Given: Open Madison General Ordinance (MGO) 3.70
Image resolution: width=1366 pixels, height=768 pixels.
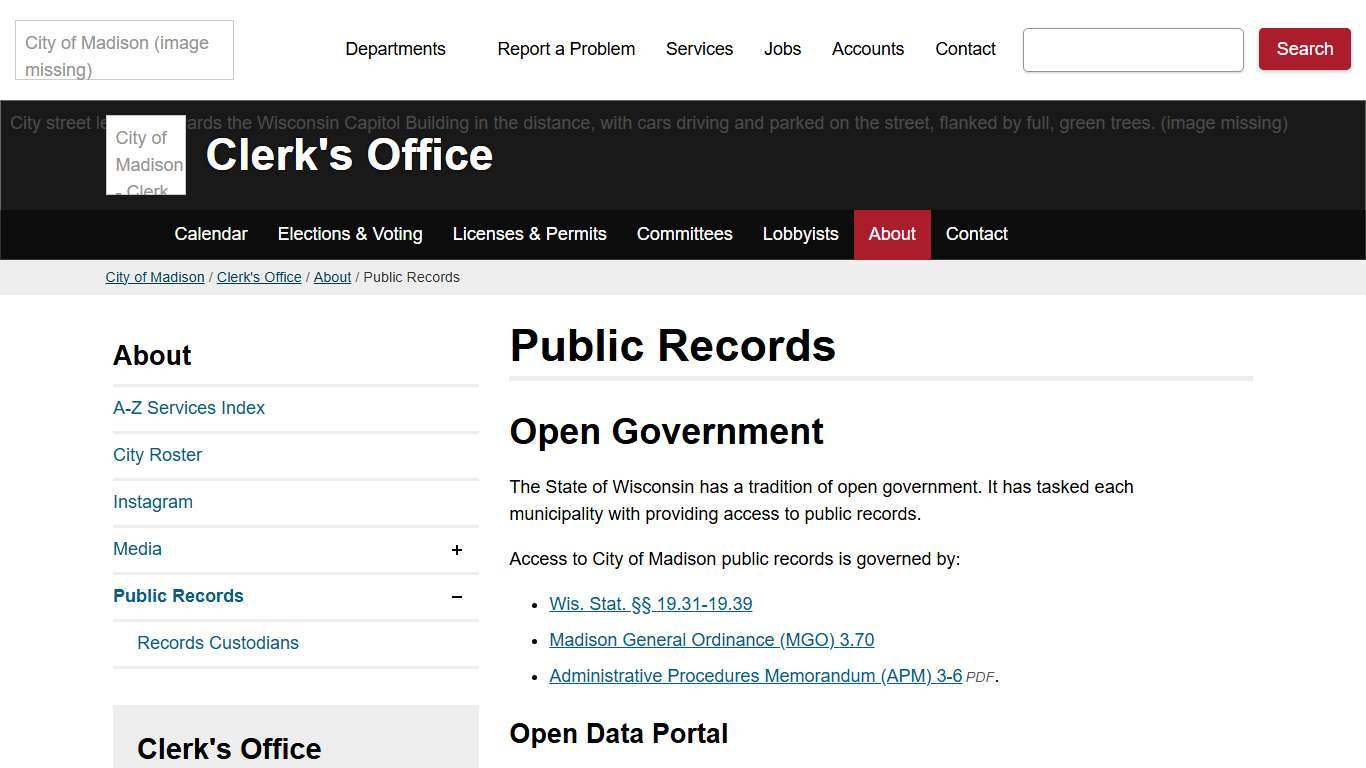Looking at the screenshot, I should pyautogui.click(x=711, y=640).
